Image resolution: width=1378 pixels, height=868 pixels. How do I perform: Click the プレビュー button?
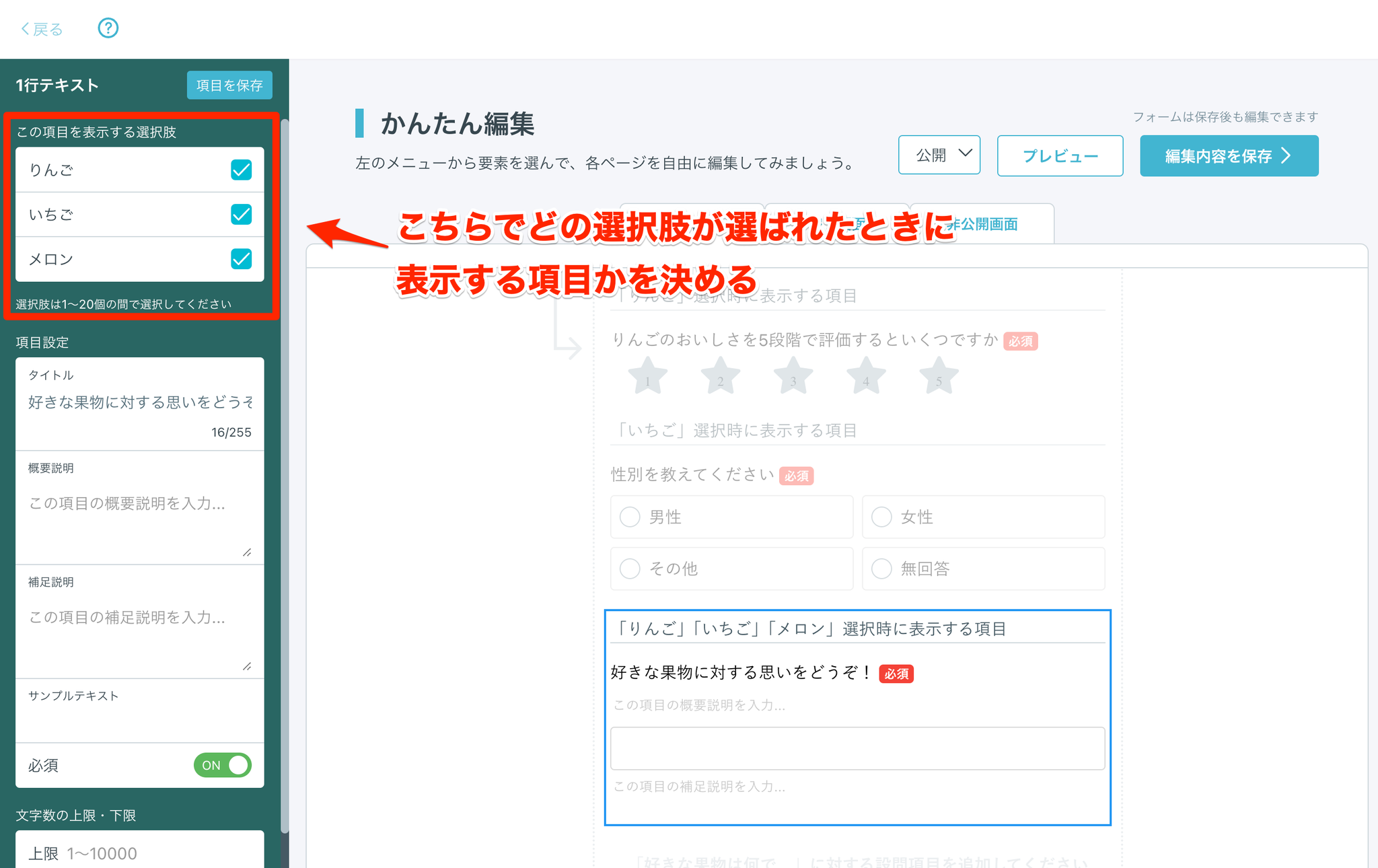click(1060, 156)
